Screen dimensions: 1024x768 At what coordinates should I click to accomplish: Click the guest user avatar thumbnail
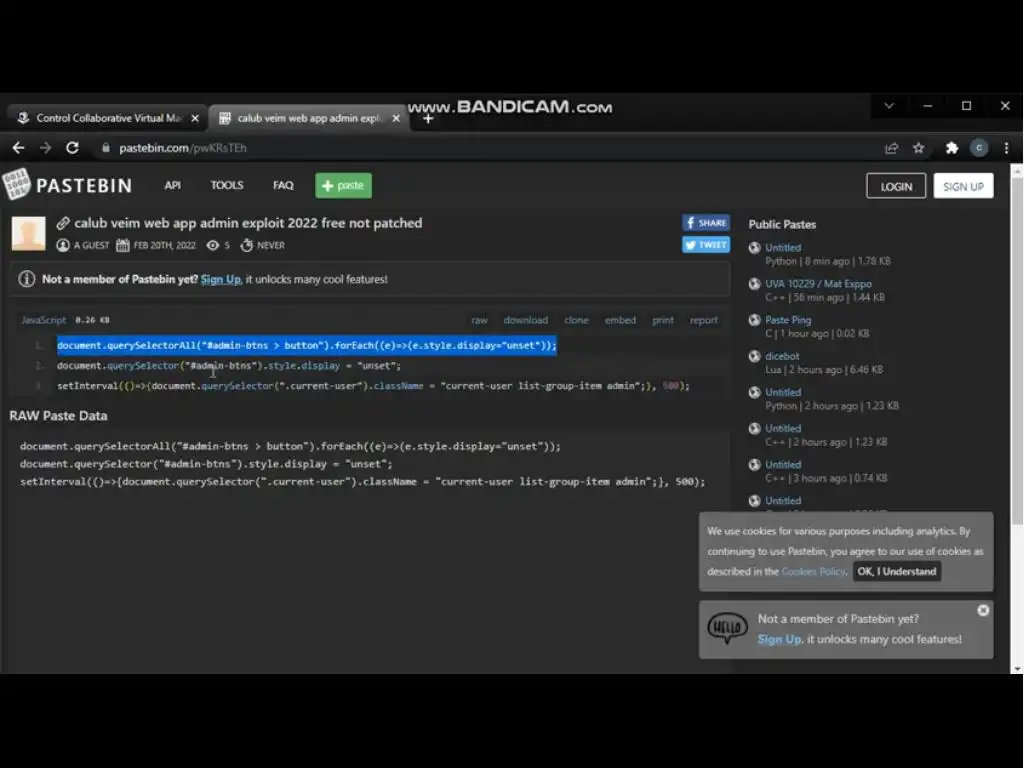click(29, 233)
